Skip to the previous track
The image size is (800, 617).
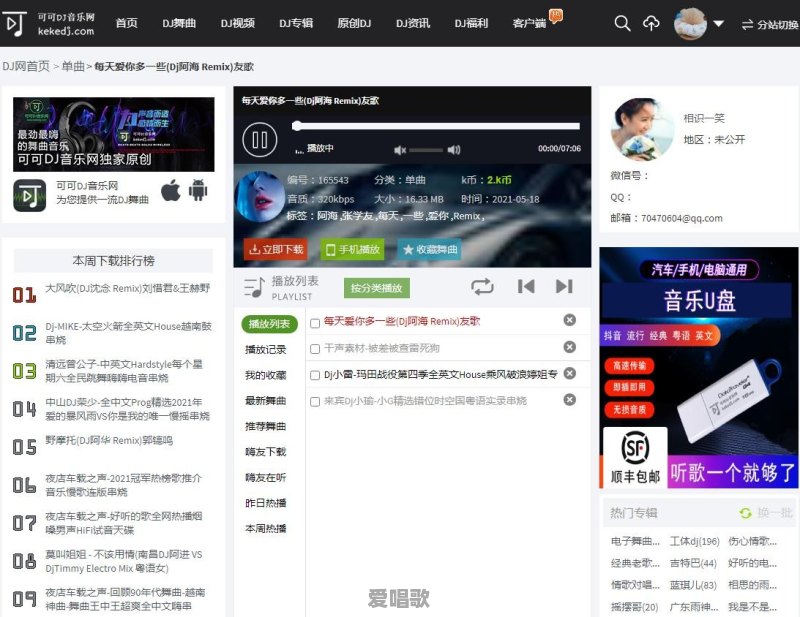click(526, 286)
